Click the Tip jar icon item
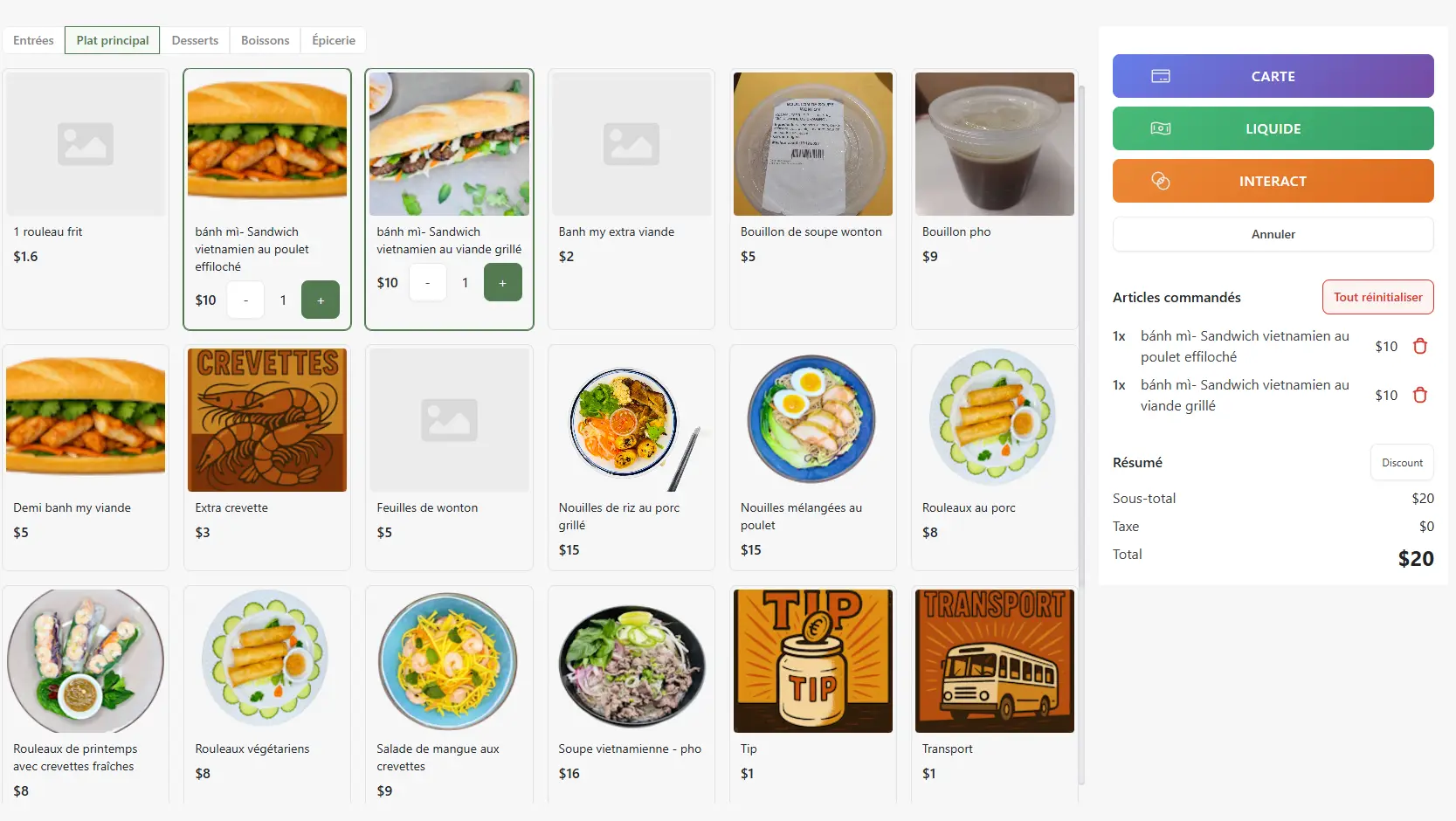Screen dimensions: 1456x821 point(812,661)
